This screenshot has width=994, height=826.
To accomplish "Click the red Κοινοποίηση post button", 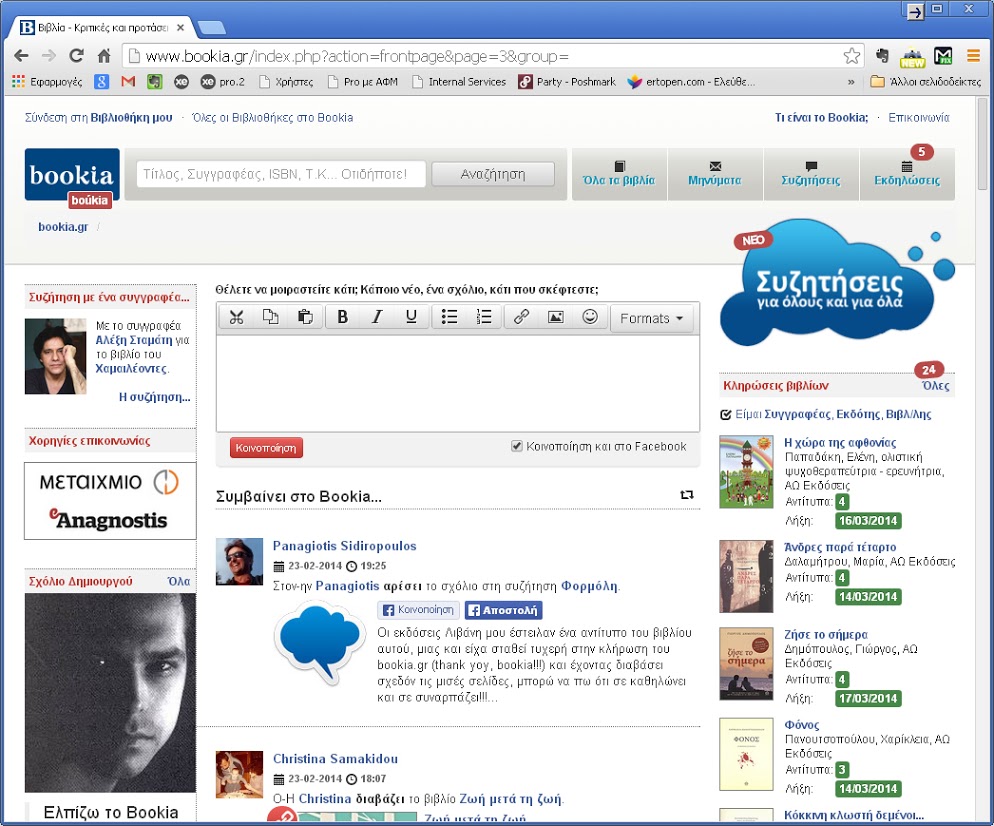I will coord(266,447).
